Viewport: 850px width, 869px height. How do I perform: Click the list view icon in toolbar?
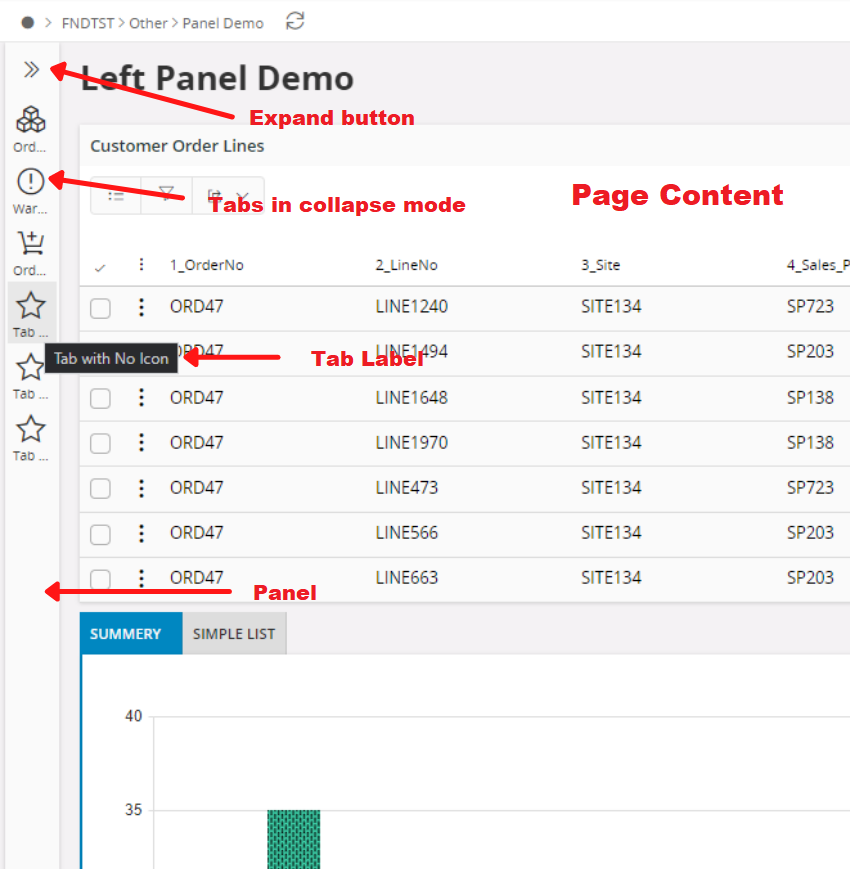pyautogui.click(x=116, y=196)
